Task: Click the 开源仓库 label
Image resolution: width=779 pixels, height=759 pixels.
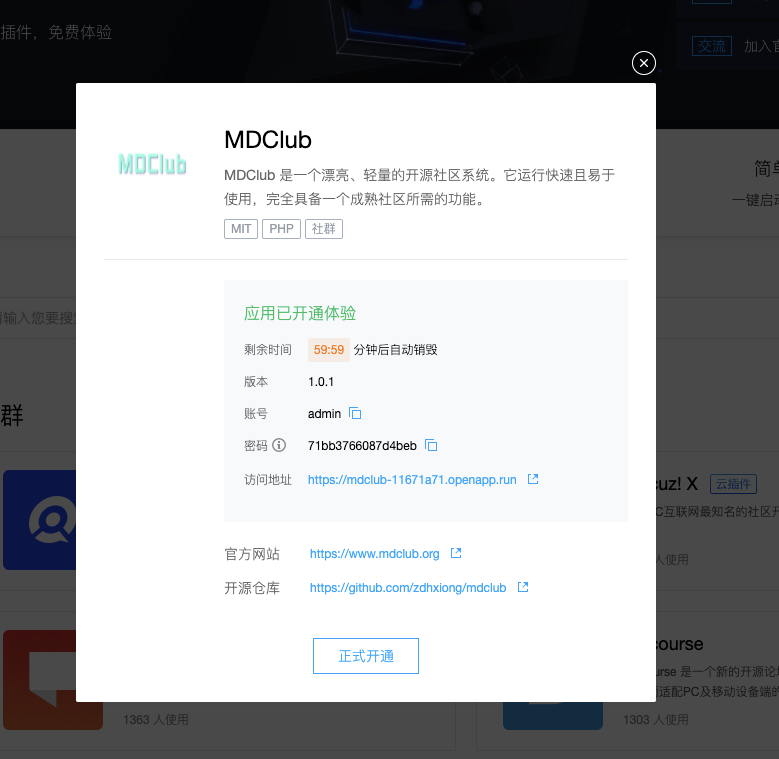Action: (x=252, y=588)
